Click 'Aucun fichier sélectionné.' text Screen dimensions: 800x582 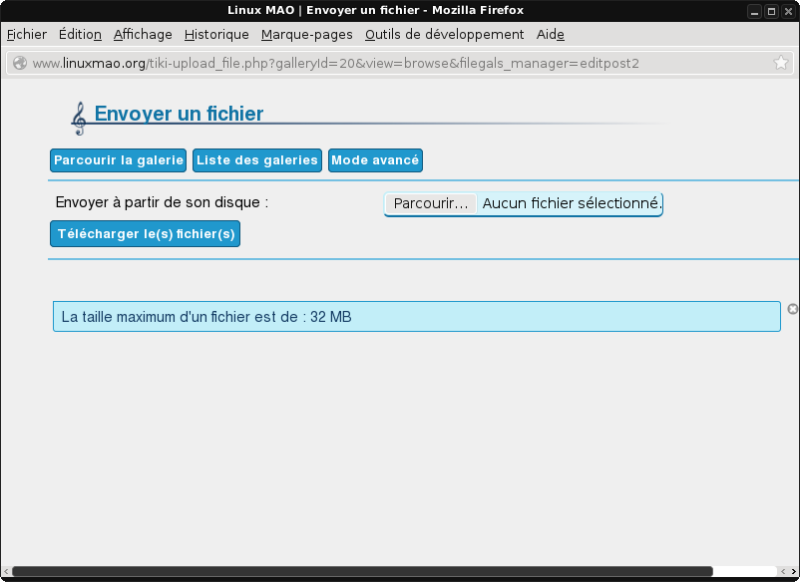[572, 204]
